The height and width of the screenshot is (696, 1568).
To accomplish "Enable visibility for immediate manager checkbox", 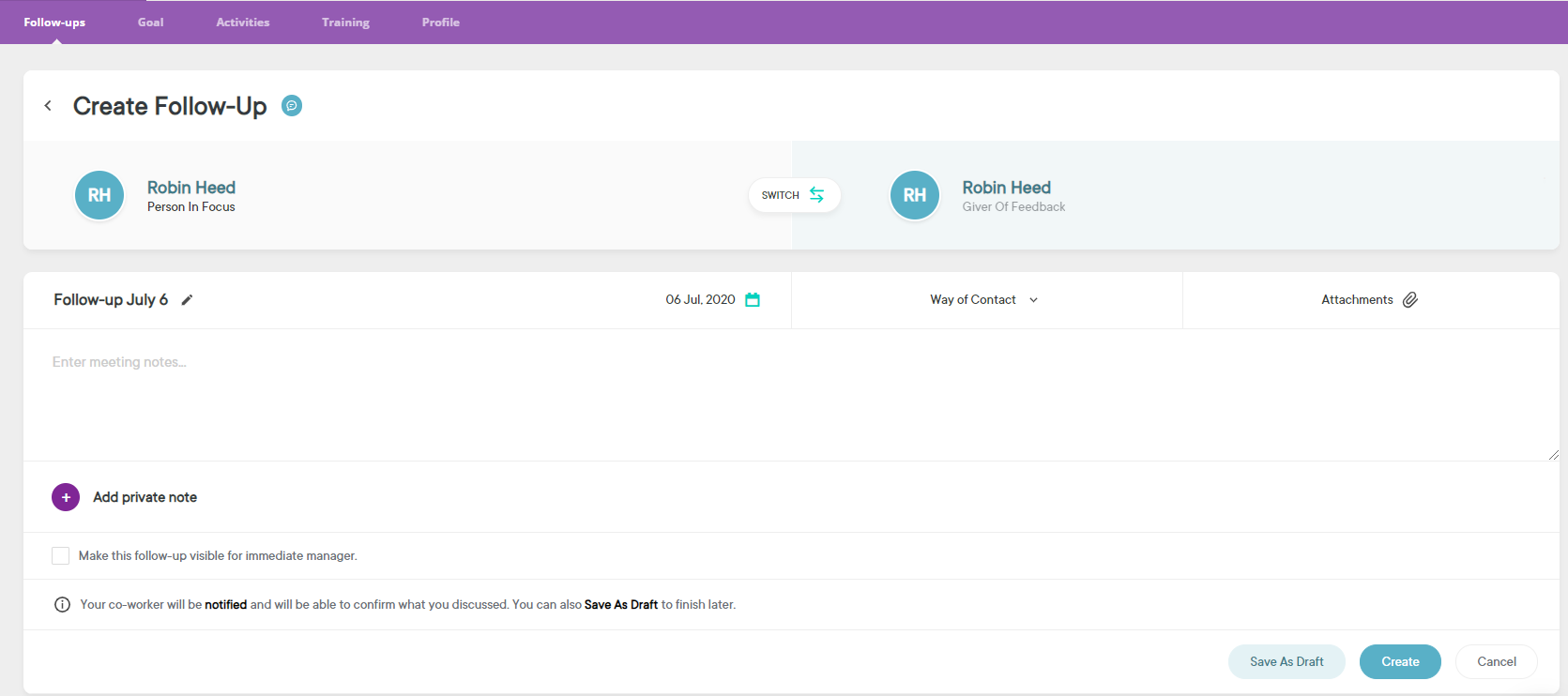I will pyautogui.click(x=61, y=556).
